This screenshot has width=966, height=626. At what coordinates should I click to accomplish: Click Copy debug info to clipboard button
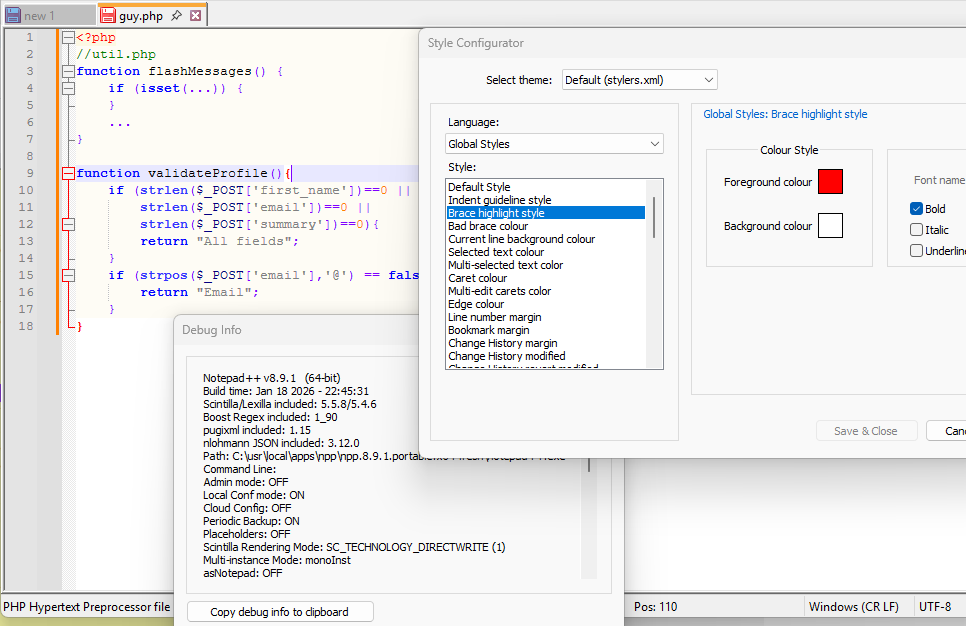pos(280,612)
